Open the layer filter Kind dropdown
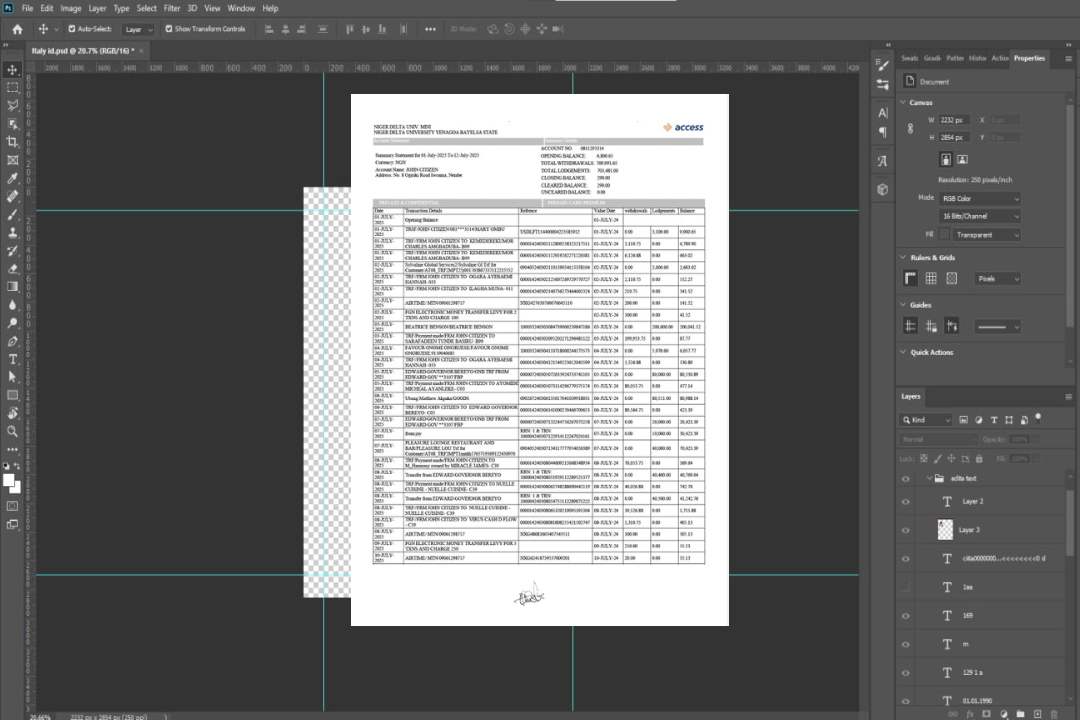The height and width of the screenshot is (720, 1080). (x=926, y=420)
